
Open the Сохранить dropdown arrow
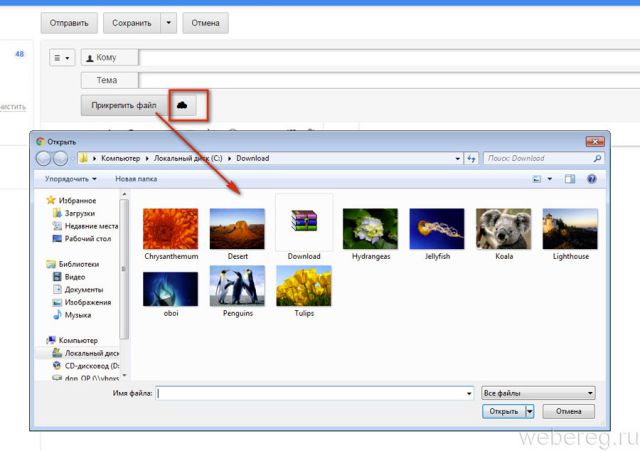169,23
